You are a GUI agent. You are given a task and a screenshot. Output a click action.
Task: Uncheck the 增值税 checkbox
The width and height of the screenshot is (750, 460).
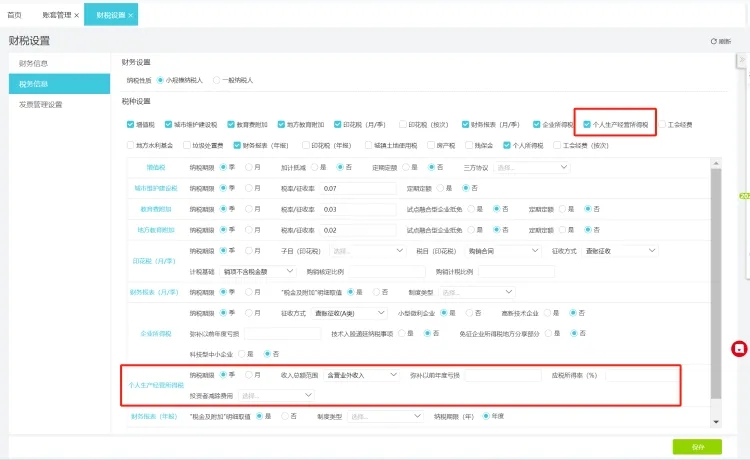130,125
